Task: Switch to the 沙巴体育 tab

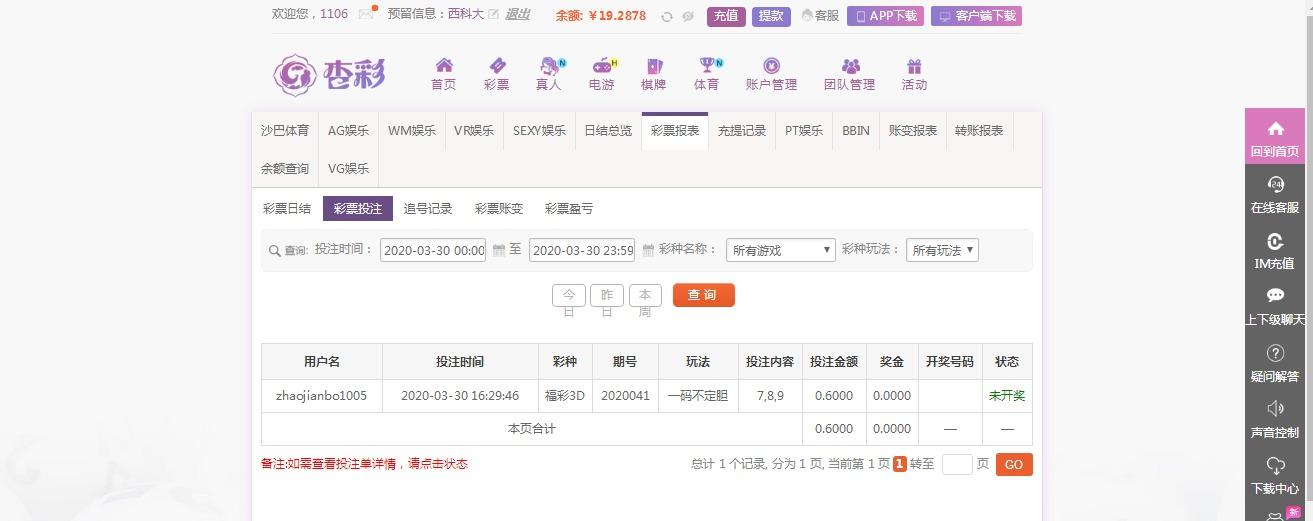Action: coord(285,131)
